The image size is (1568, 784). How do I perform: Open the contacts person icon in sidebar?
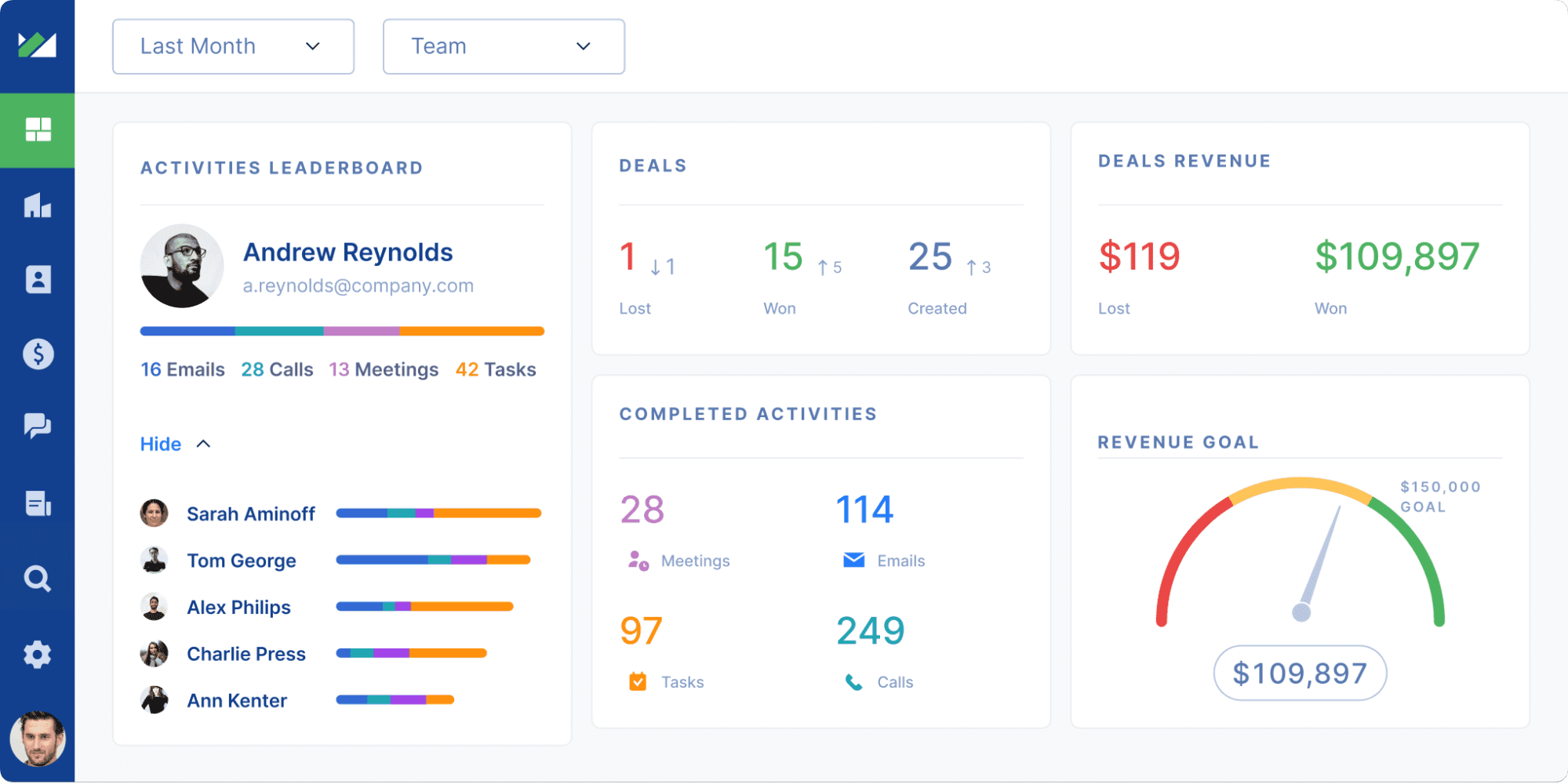point(38,279)
